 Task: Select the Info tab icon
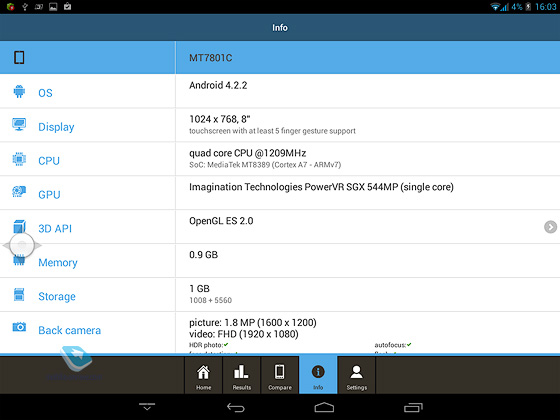(x=318, y=371)
